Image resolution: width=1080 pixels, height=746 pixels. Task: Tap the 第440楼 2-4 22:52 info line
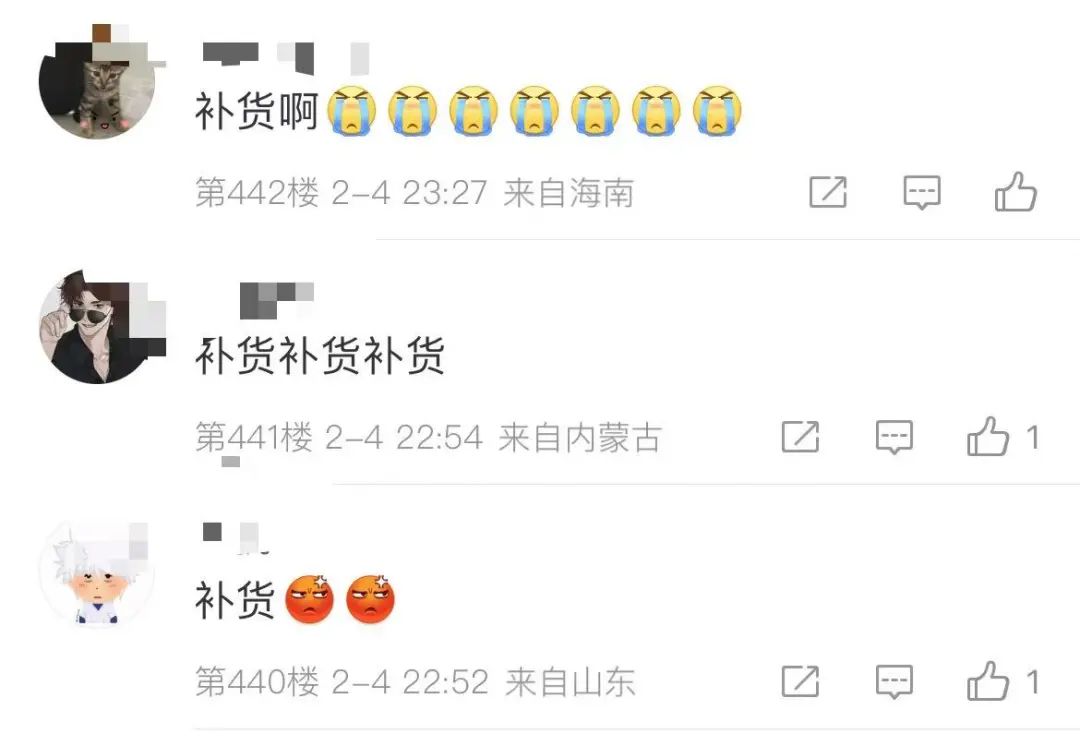(x=415, y=682)
